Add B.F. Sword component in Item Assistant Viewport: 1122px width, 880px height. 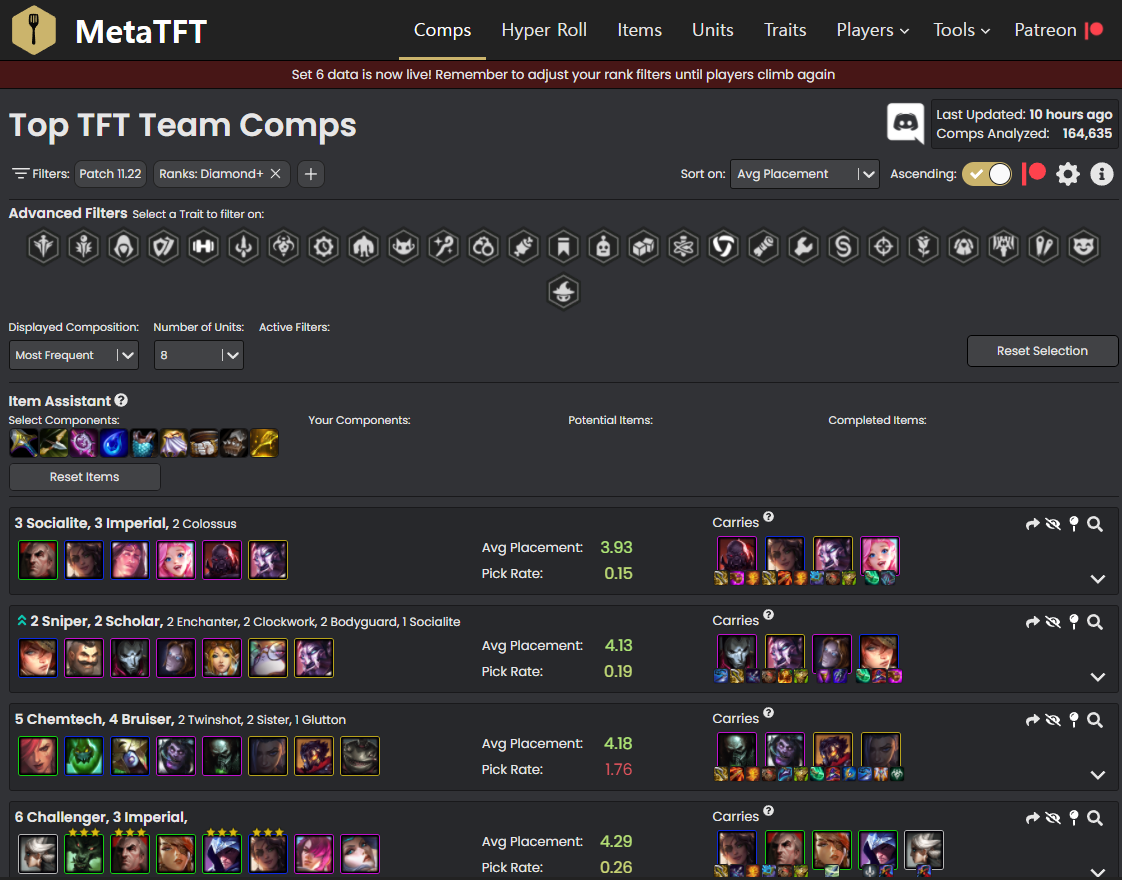point(24,443)
